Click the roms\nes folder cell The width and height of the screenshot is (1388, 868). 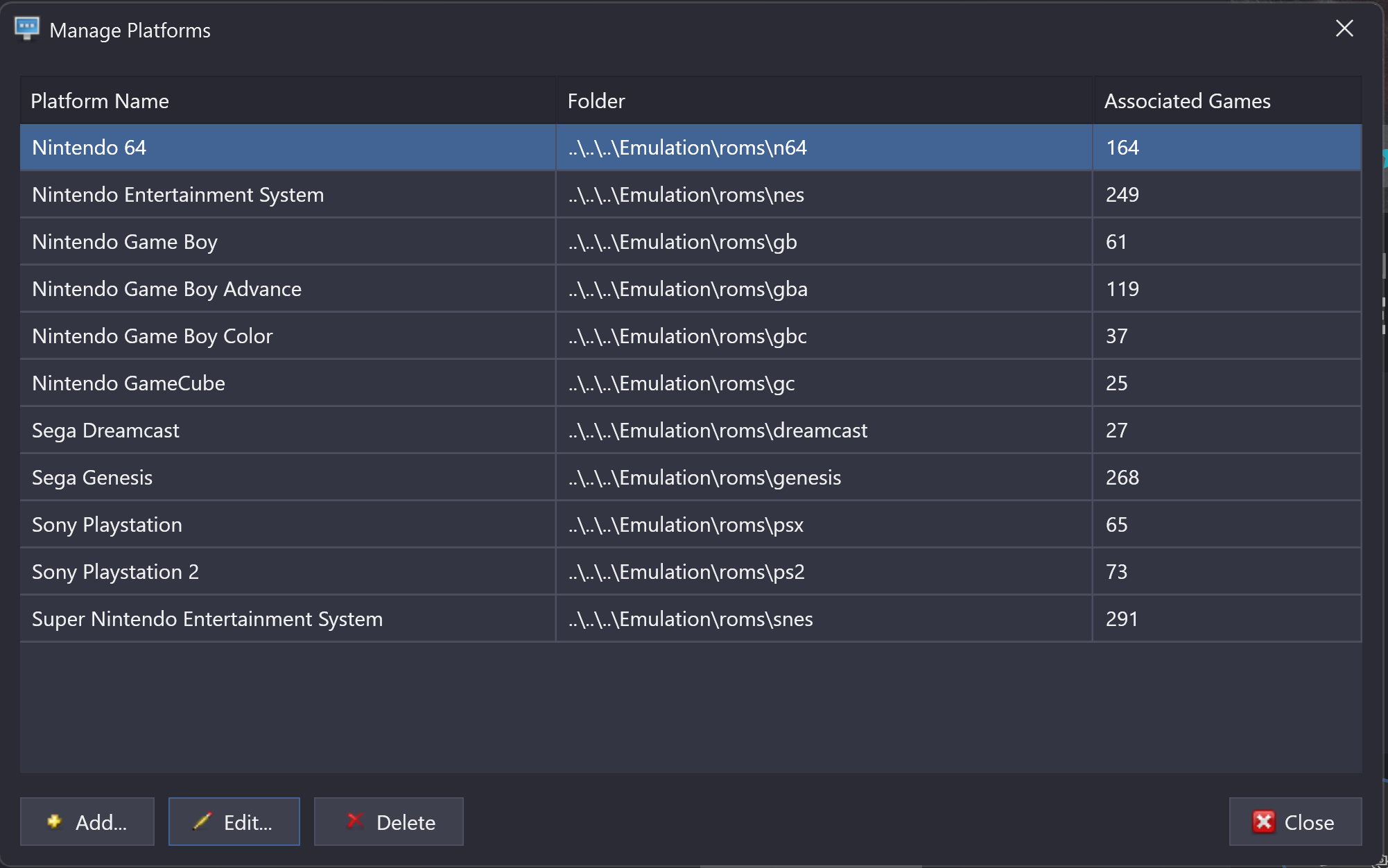824,195
